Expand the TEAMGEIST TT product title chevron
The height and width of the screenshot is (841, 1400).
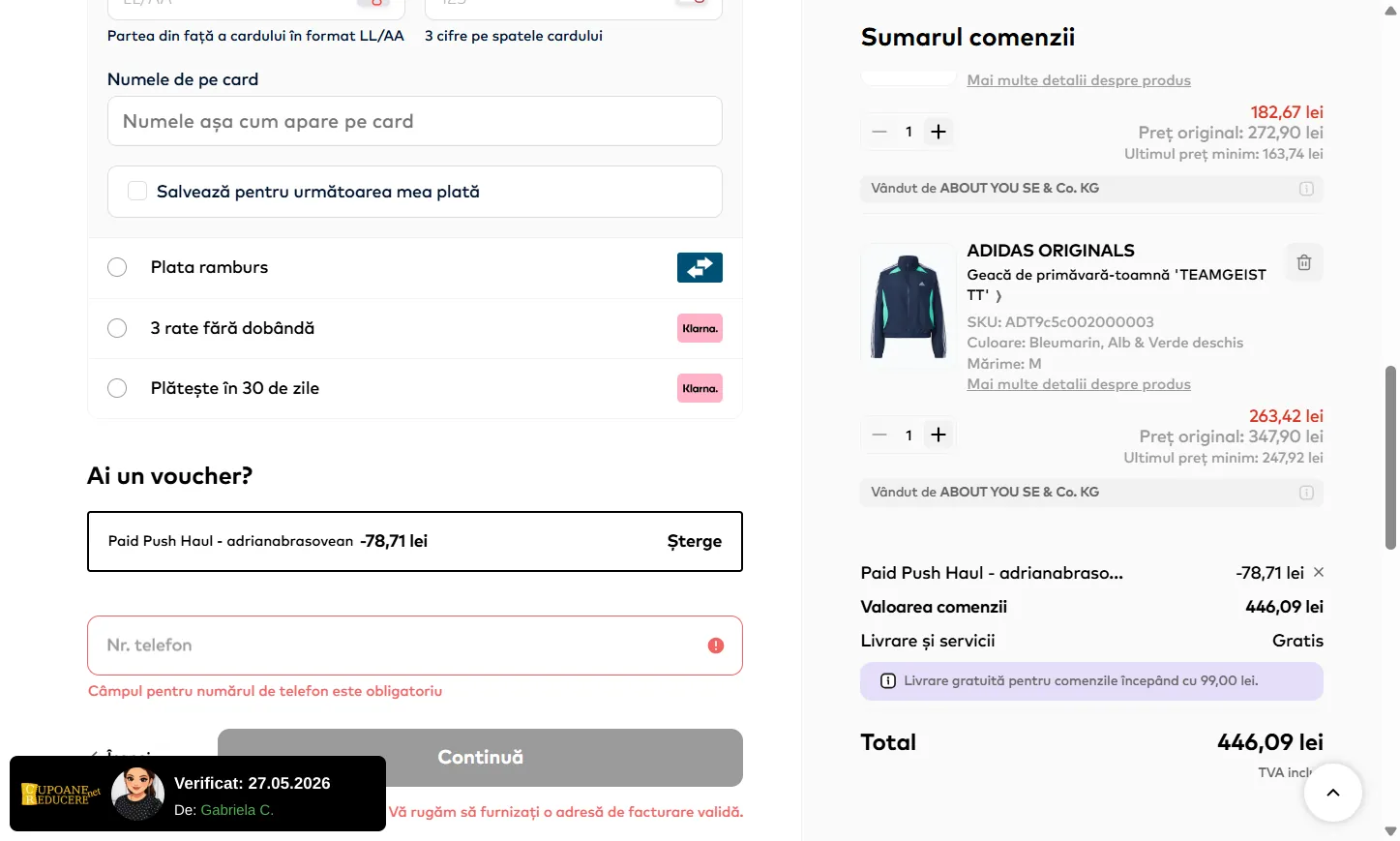pyautogui.click(x=998, y=296)
